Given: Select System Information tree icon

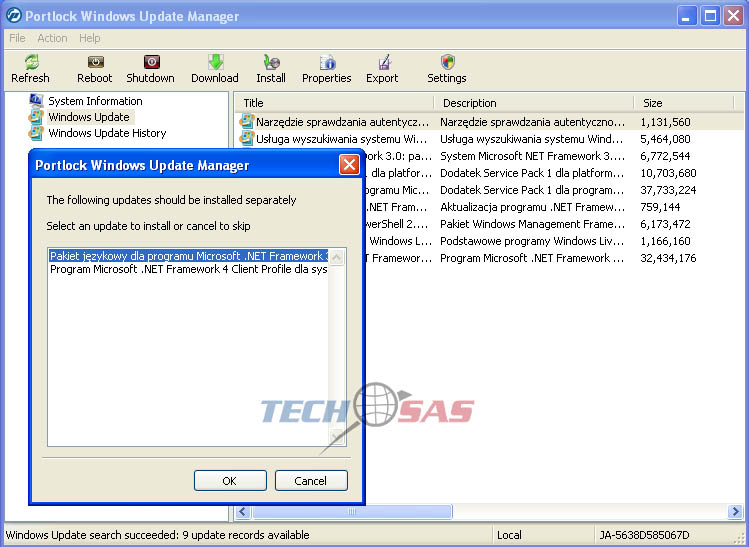Looking at the screenshot, I should click(x=36, y=100).
